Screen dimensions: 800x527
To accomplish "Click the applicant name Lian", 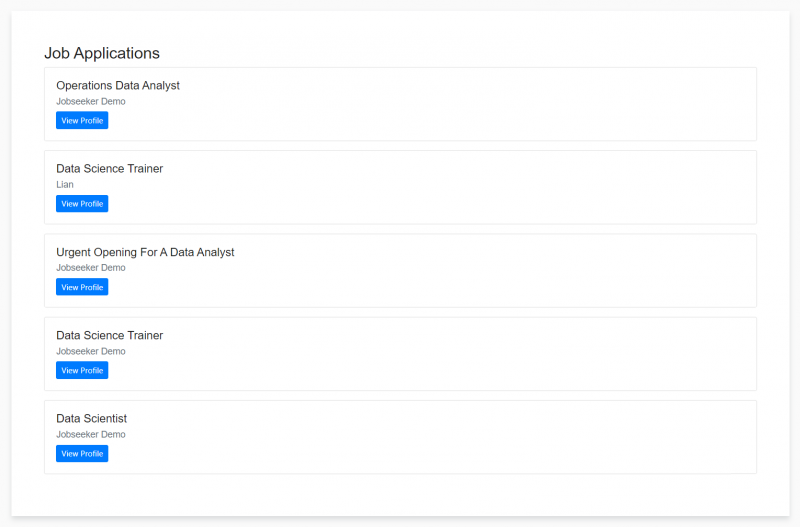I will (x=65, y=185).
